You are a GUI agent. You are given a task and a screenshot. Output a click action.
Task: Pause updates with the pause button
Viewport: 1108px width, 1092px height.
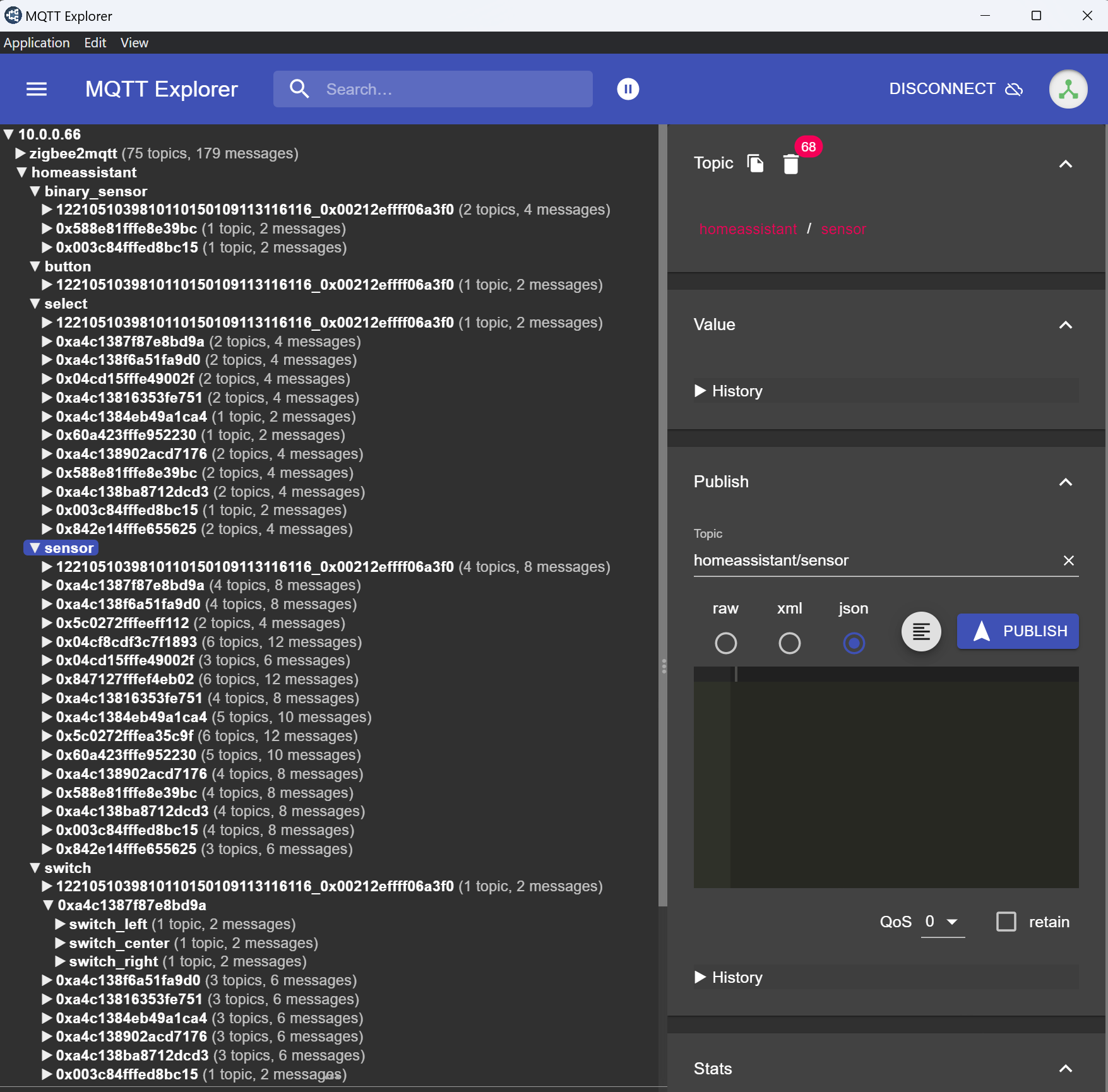pos(628,89)
